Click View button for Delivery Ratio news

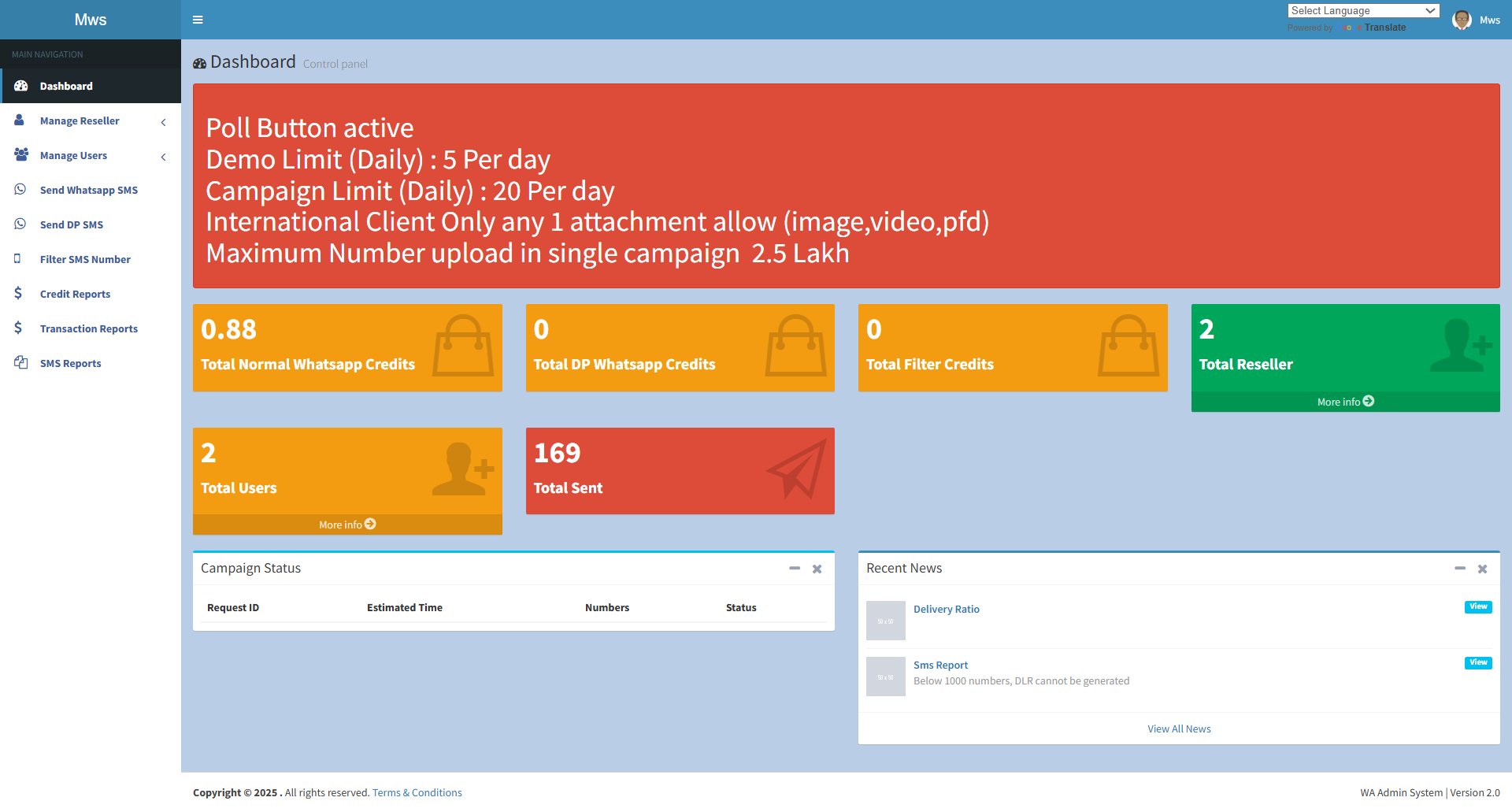point(1477,606)
